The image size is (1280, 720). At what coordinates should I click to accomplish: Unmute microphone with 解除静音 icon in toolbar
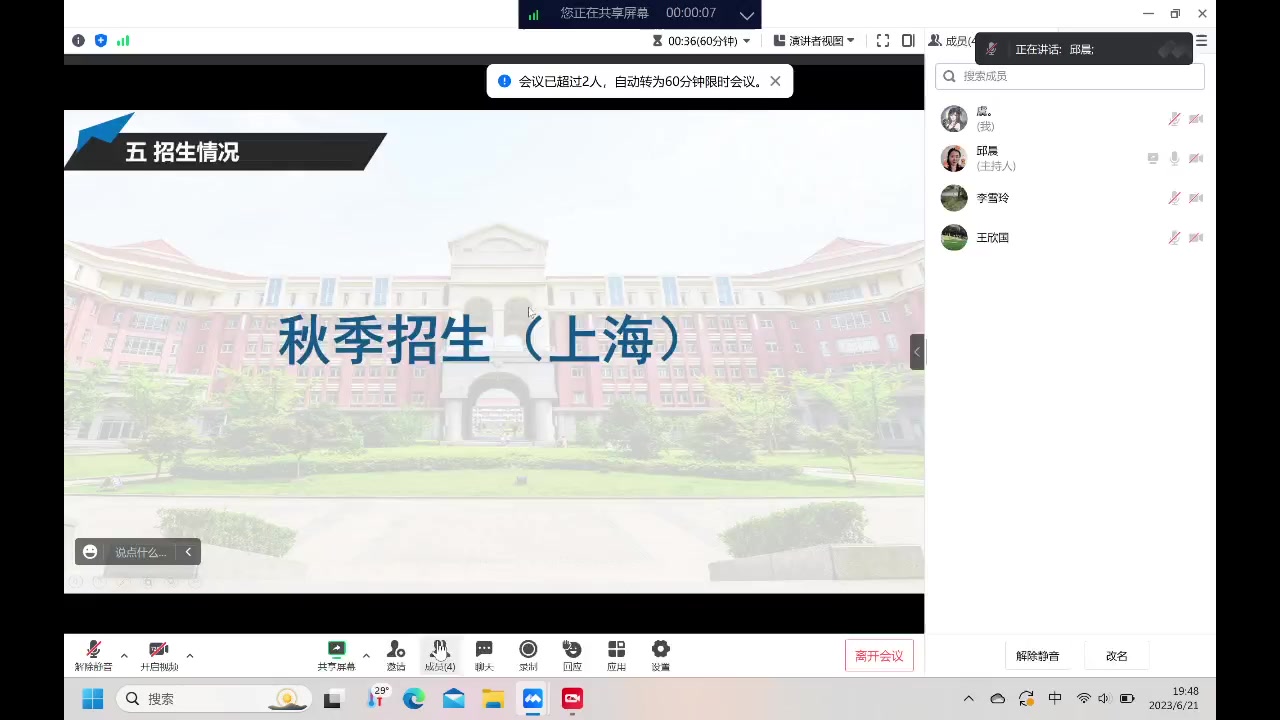(x=93, y=656)
